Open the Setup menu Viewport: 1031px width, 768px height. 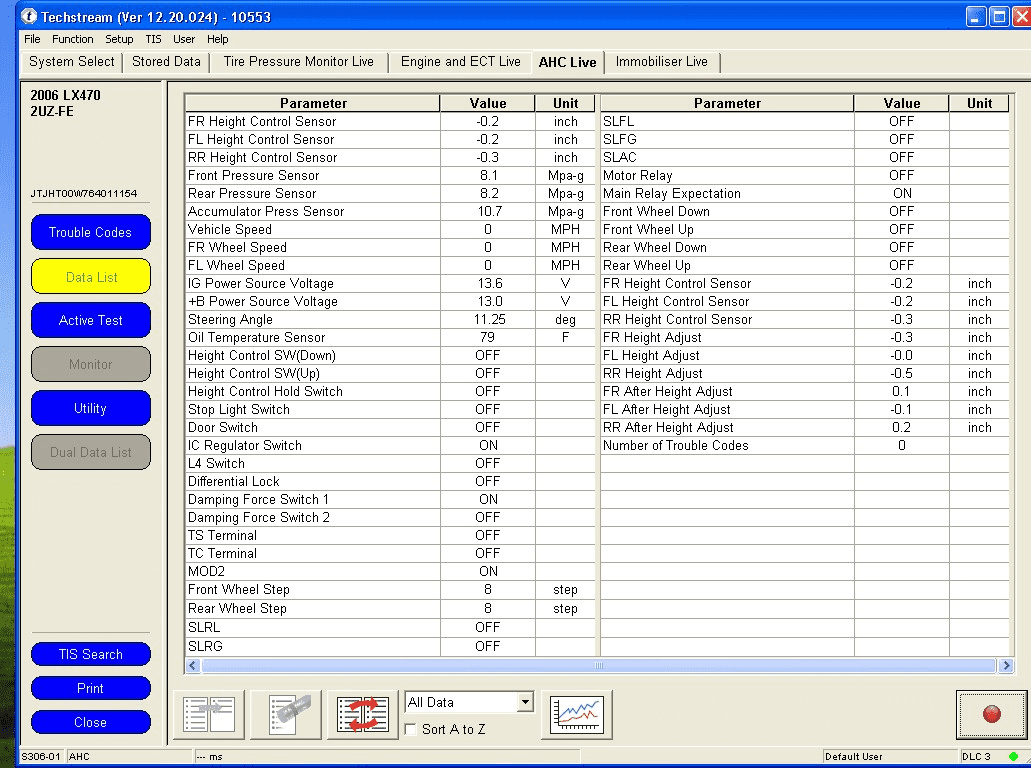pos(119,39)
